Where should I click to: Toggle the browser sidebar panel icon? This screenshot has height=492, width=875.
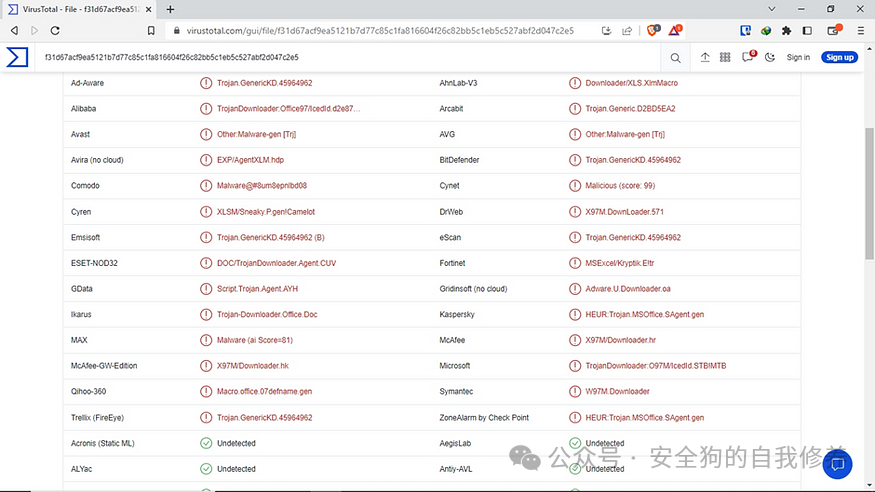[x=807, y=31]
